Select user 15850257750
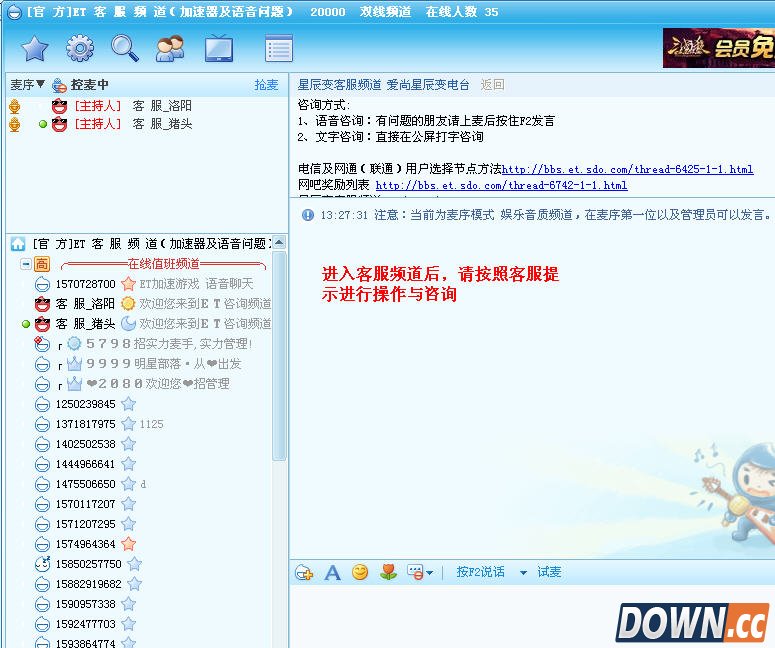This screenshot has height=648, width=775. [x=88, y=564]
